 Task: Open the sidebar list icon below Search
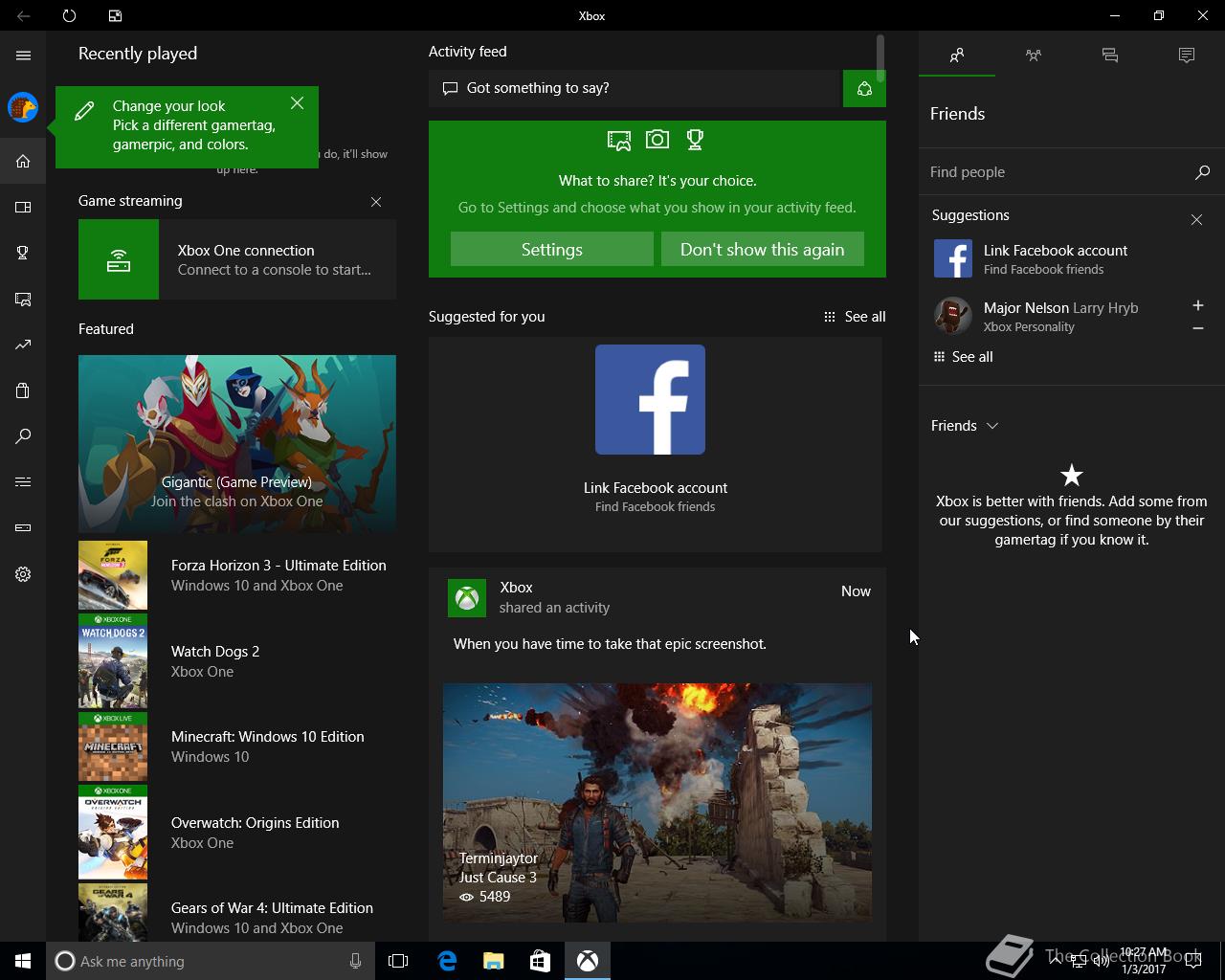pos(23,481)
